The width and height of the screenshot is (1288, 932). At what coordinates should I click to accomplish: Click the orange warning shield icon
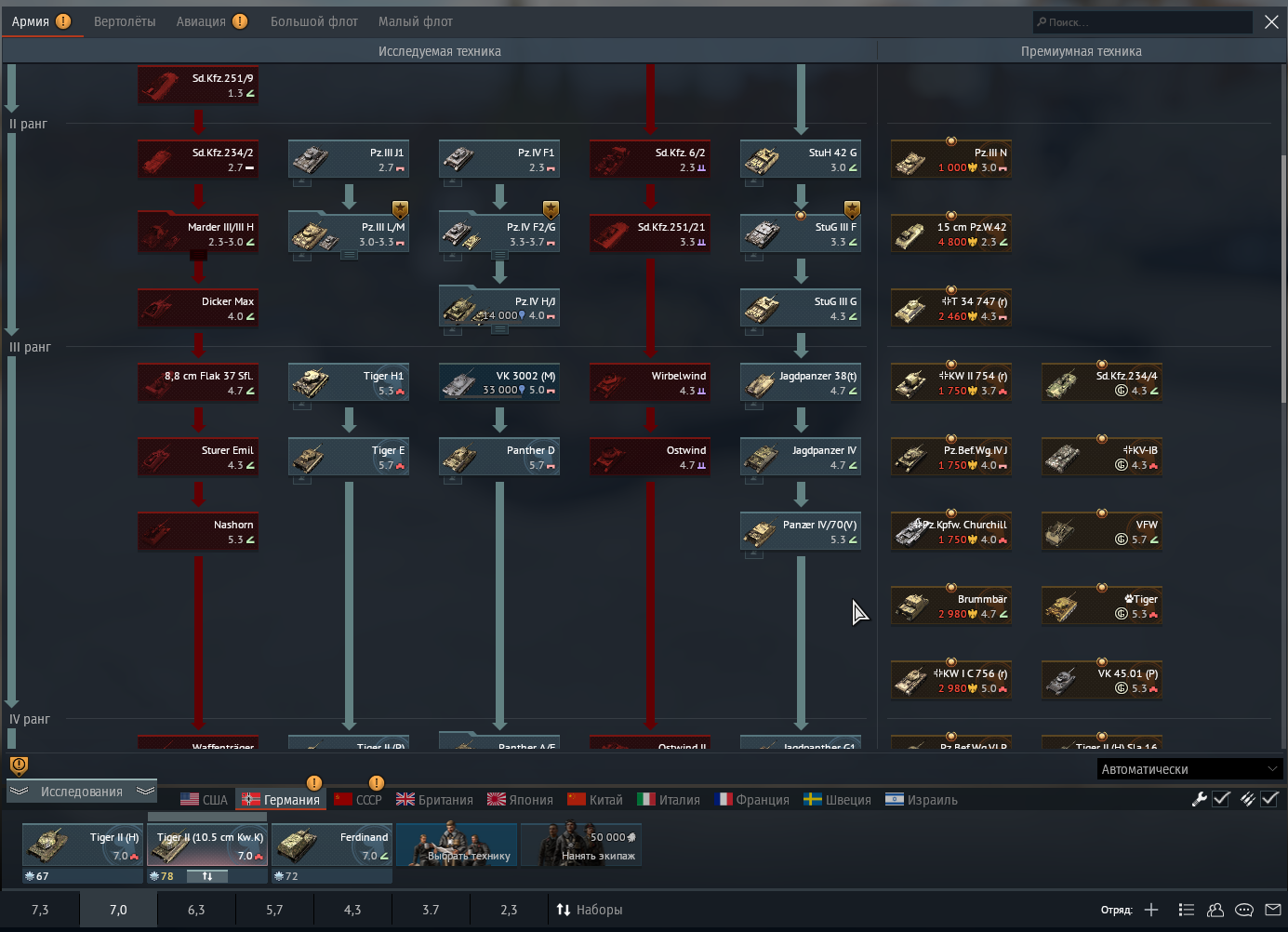click(19, 766)
